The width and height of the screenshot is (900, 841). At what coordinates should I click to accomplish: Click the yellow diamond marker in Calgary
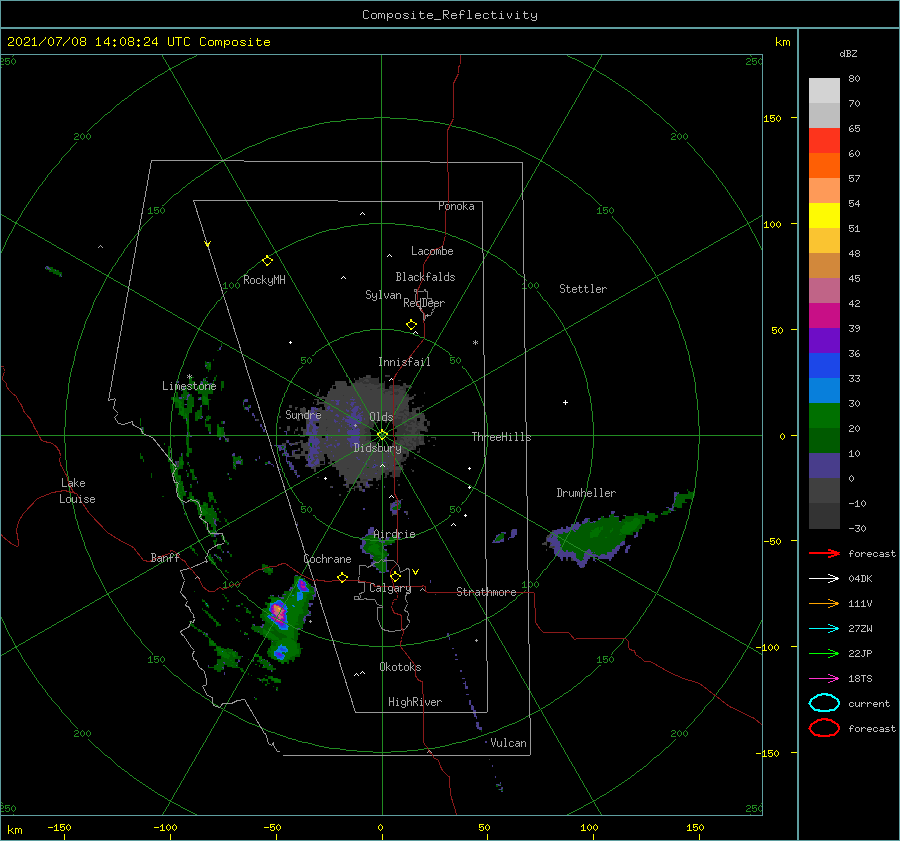[x=395, y=576]
